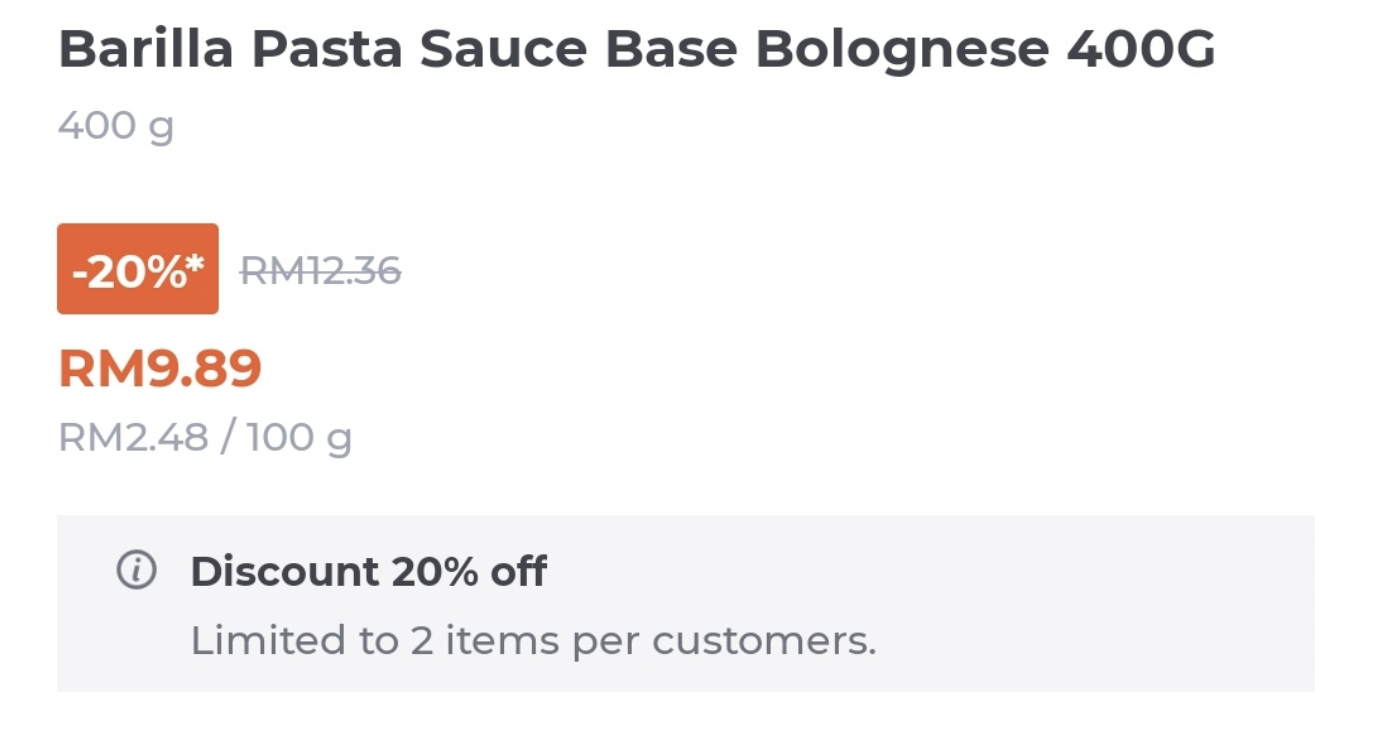Click the gray "400 g" weight subtitle
The width and height of the screenshot is (1392, 738).
[x=116, y=126]
